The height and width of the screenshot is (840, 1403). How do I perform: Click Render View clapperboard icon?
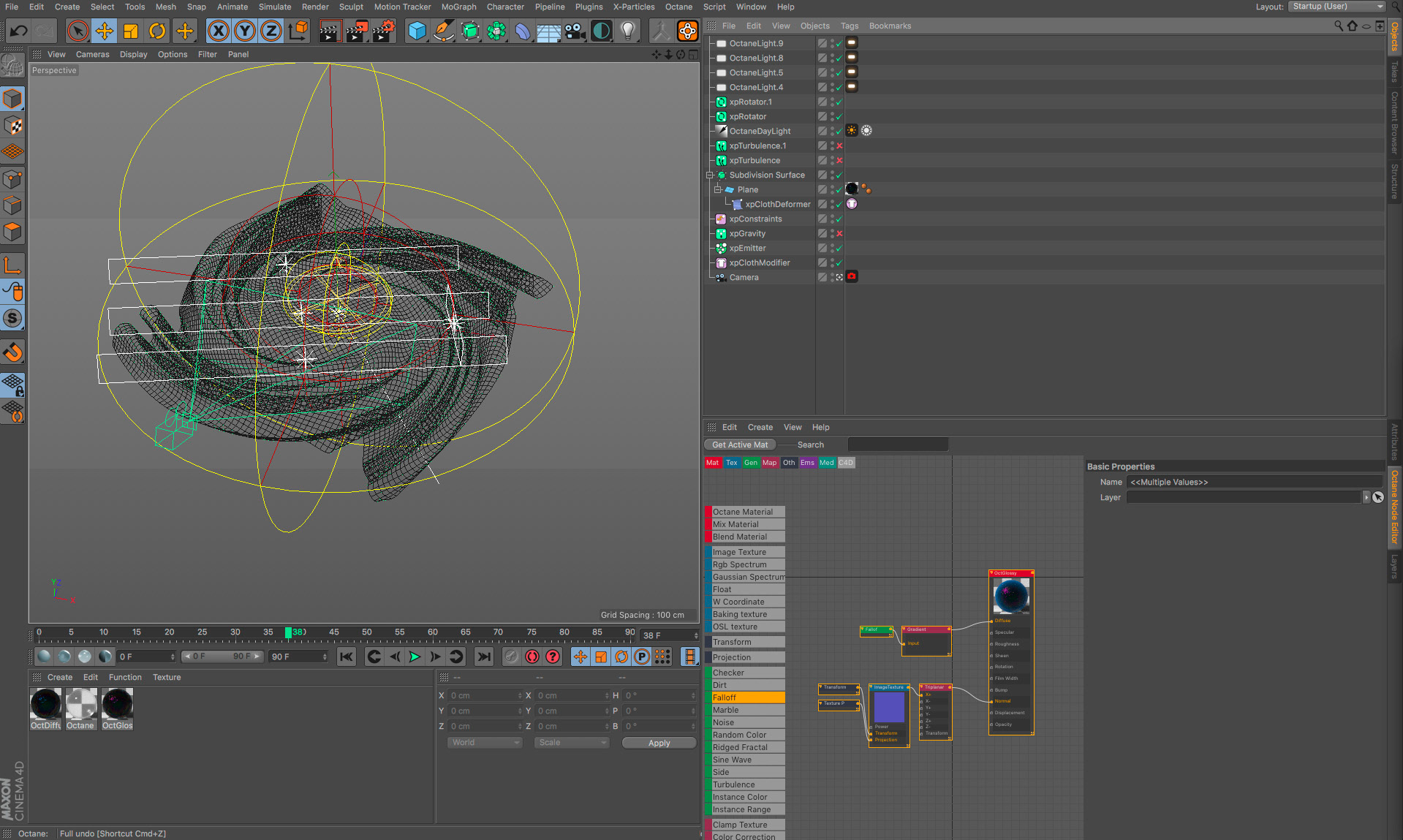[x=330, y=31]
